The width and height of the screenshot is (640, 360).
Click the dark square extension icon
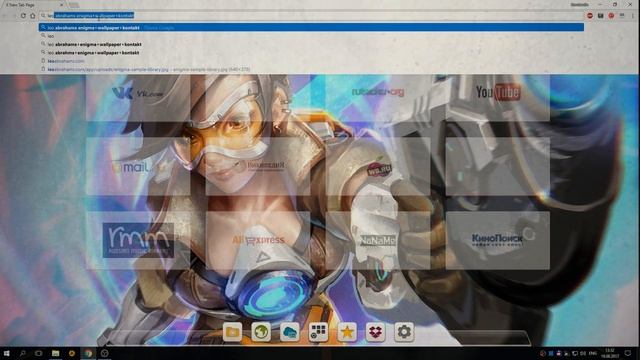click(x=600, y=16)
